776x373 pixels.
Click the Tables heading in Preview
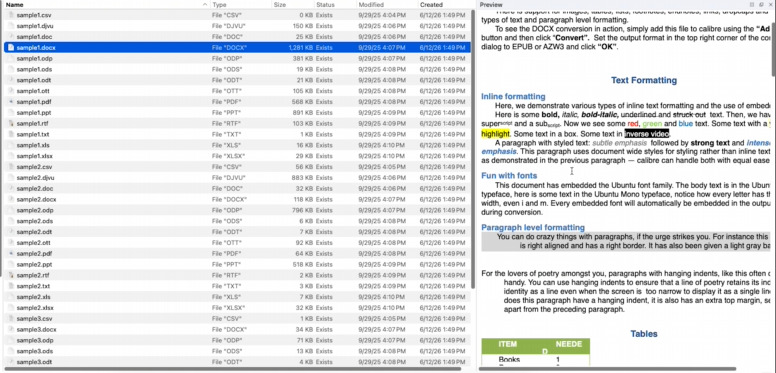point(644,334)
